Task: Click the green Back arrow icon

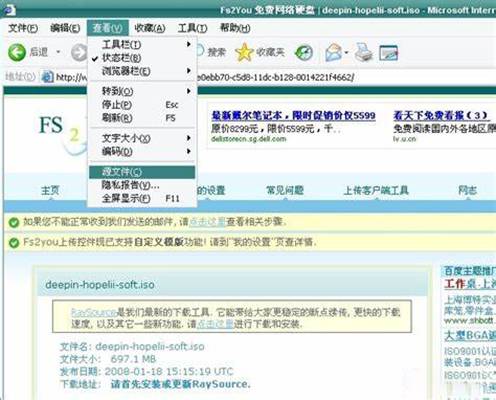Action: [x=17, y=52]
